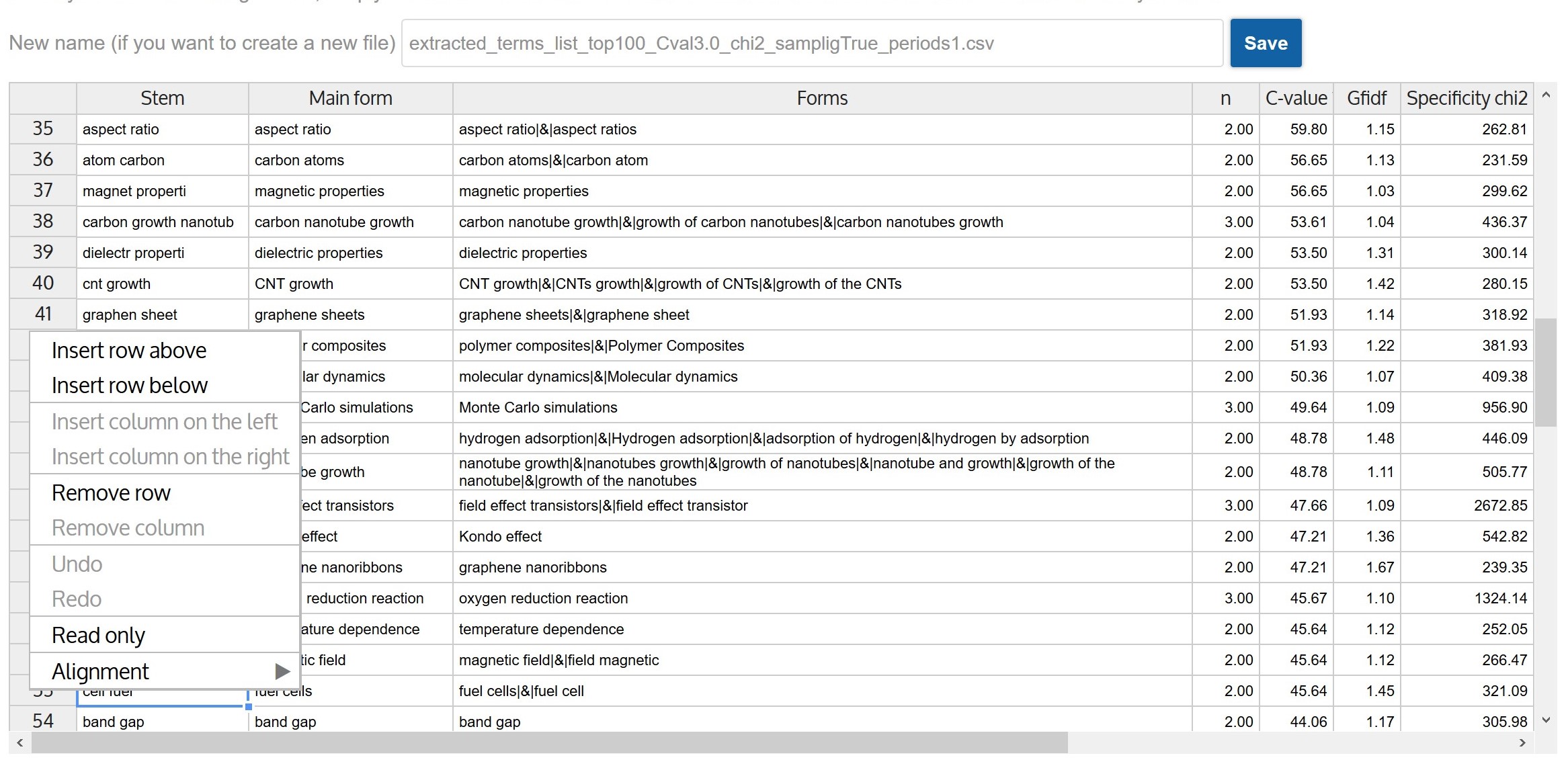Viewport: 1568px width, 770px height.
Task: Select main form cell 'carbon nanotube growth'
Action: click(x=351, y=222)
